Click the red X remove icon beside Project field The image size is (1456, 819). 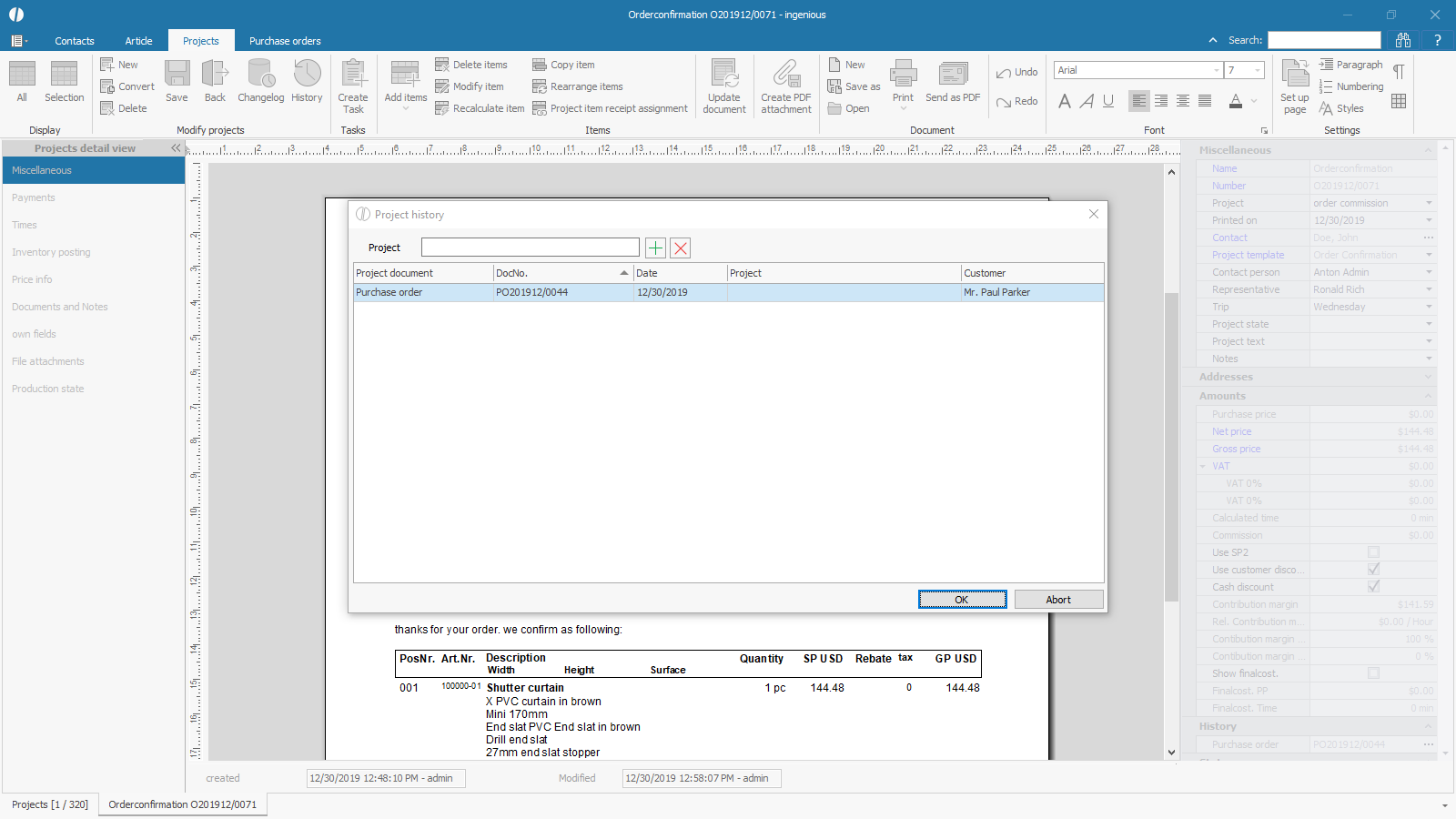click(x=680, y=248)
